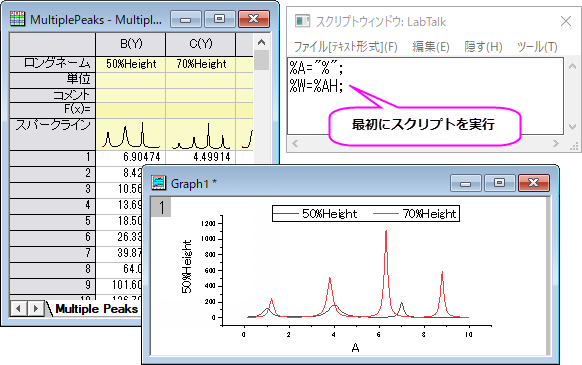Click graph layer 1 icon
The image size is (582, 365).
pyautogui.click(x=161, y=207)
